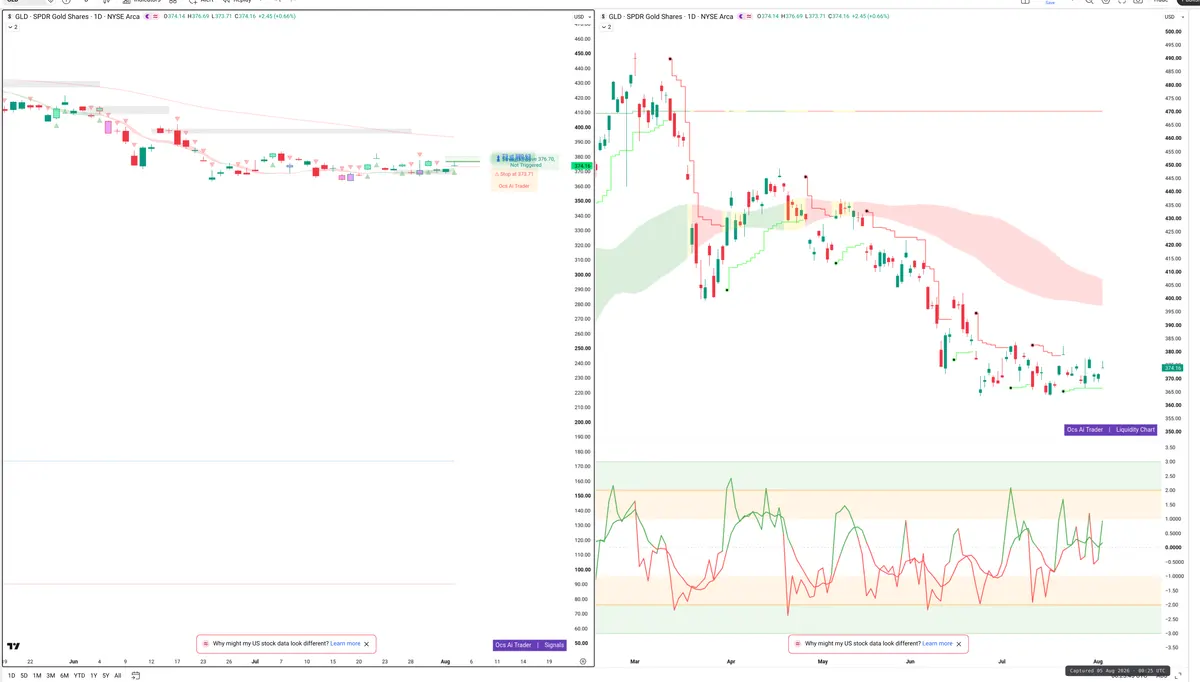Open the go-to-date calendar icon
The image size is (1200, 682).
(136, 676)
